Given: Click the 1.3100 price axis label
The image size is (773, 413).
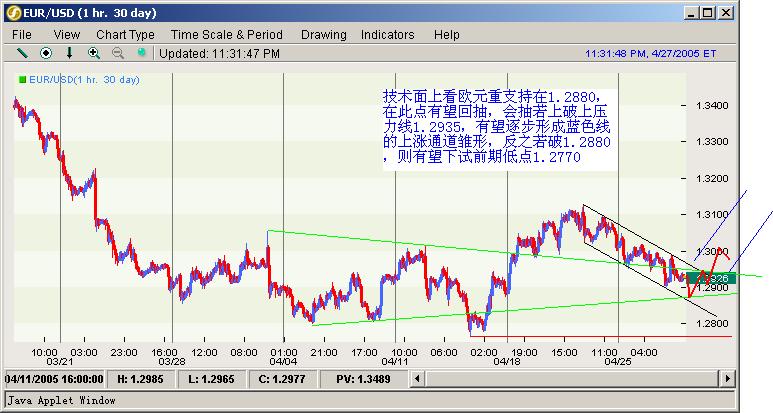Looking at the screenshot, I should (x=712, y=214).
